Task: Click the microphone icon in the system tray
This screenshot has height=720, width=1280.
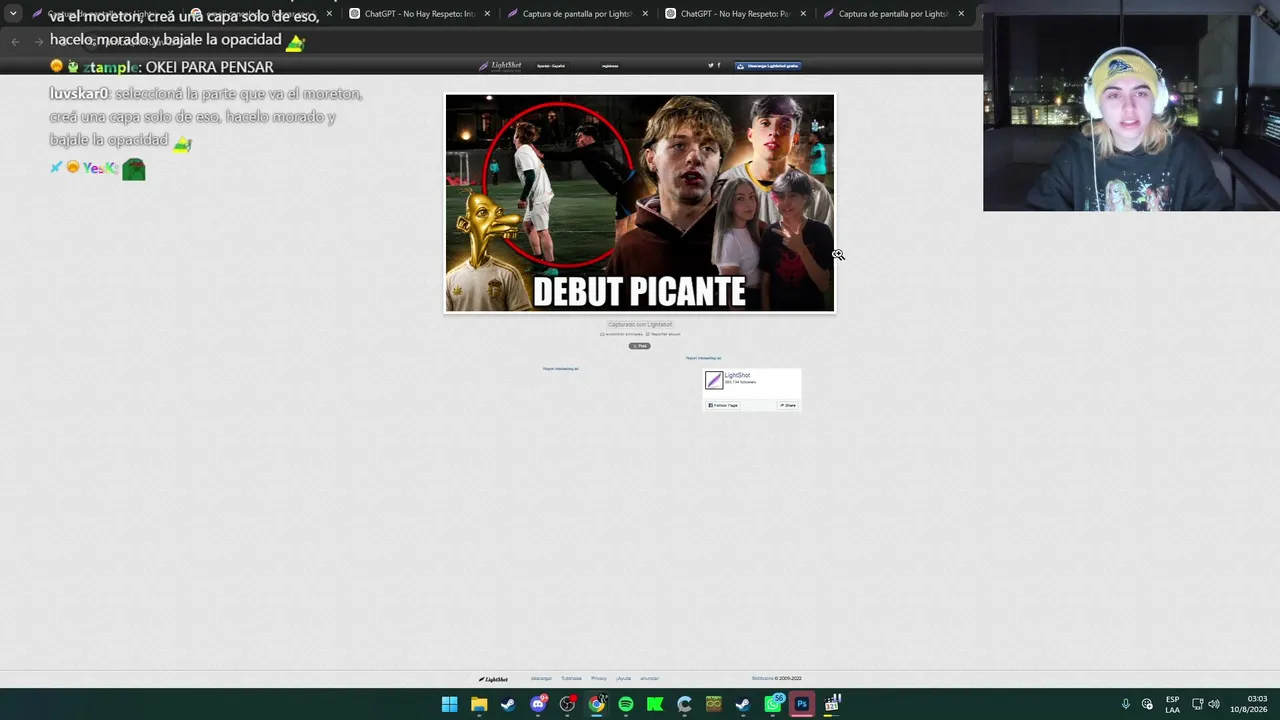Action: pos(1126,704)
